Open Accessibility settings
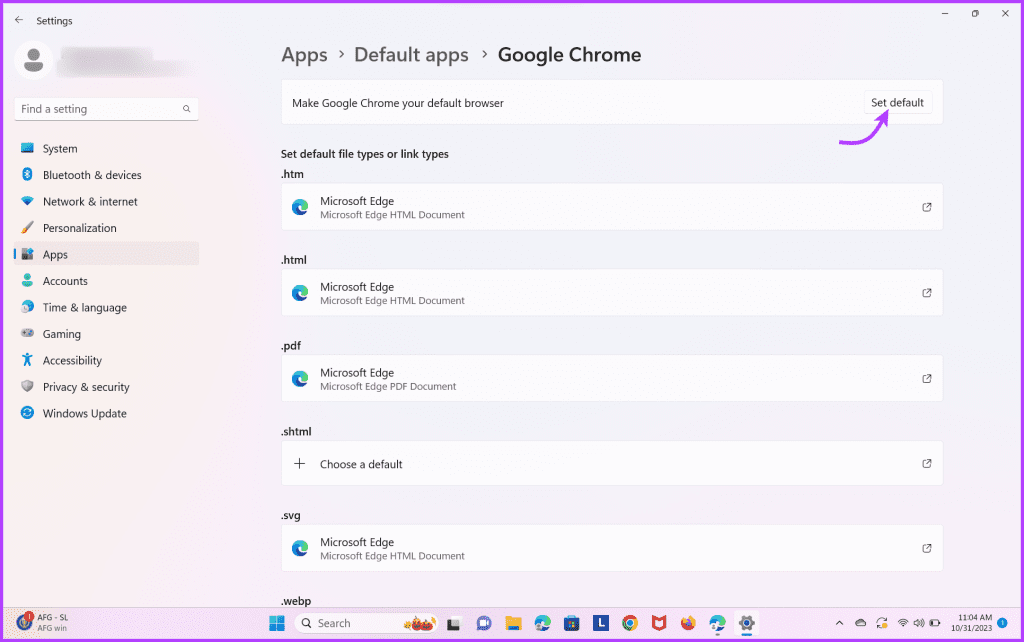Screen dimensions: 1024x642 (106, 360)
